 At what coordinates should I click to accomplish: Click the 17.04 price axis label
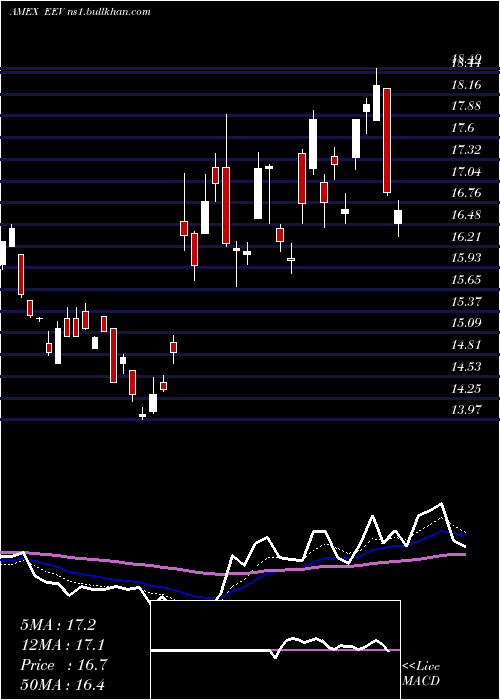pyautogui.click(x=467, y=172)
